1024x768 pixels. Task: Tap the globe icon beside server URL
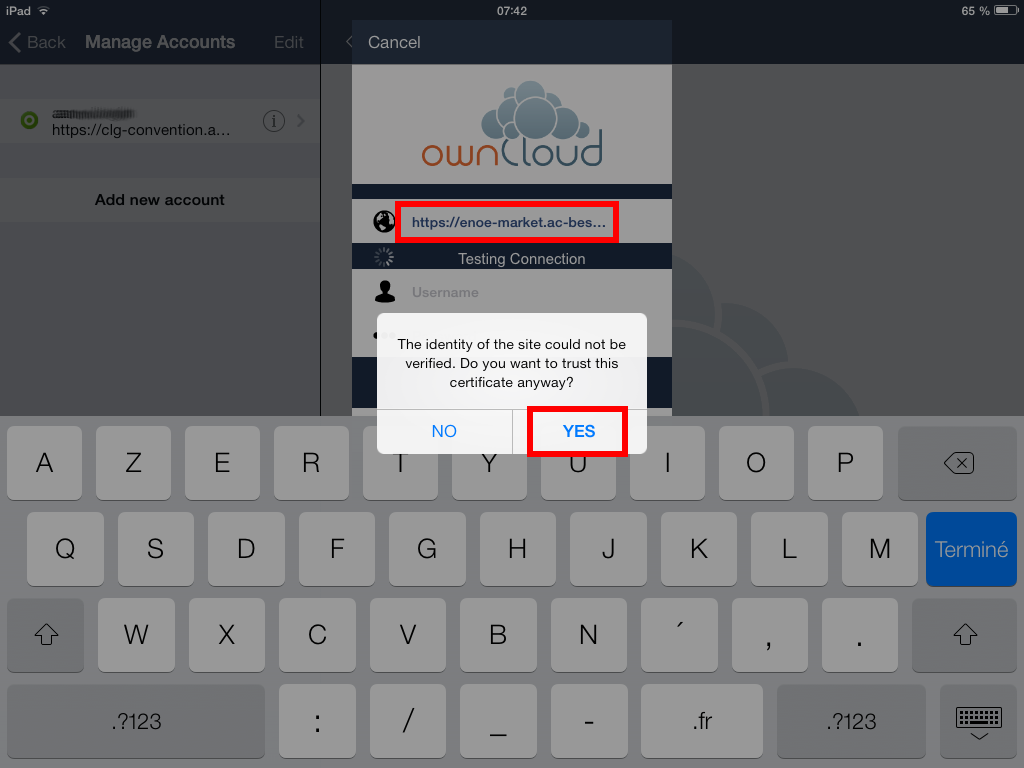384,222
